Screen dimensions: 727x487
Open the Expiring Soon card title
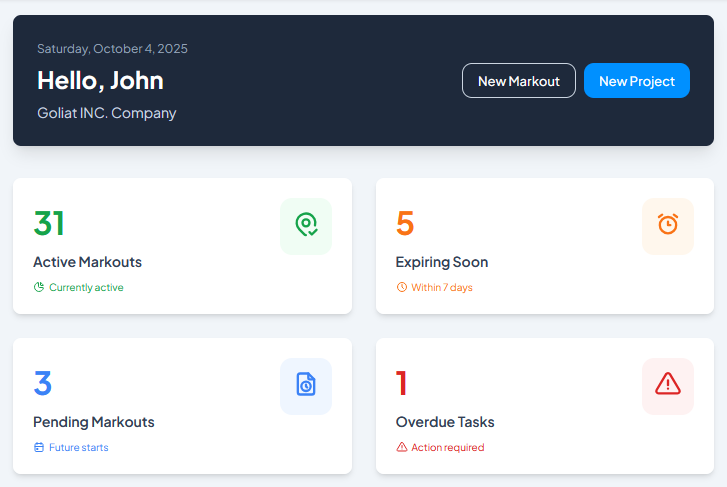coord(442,262)
